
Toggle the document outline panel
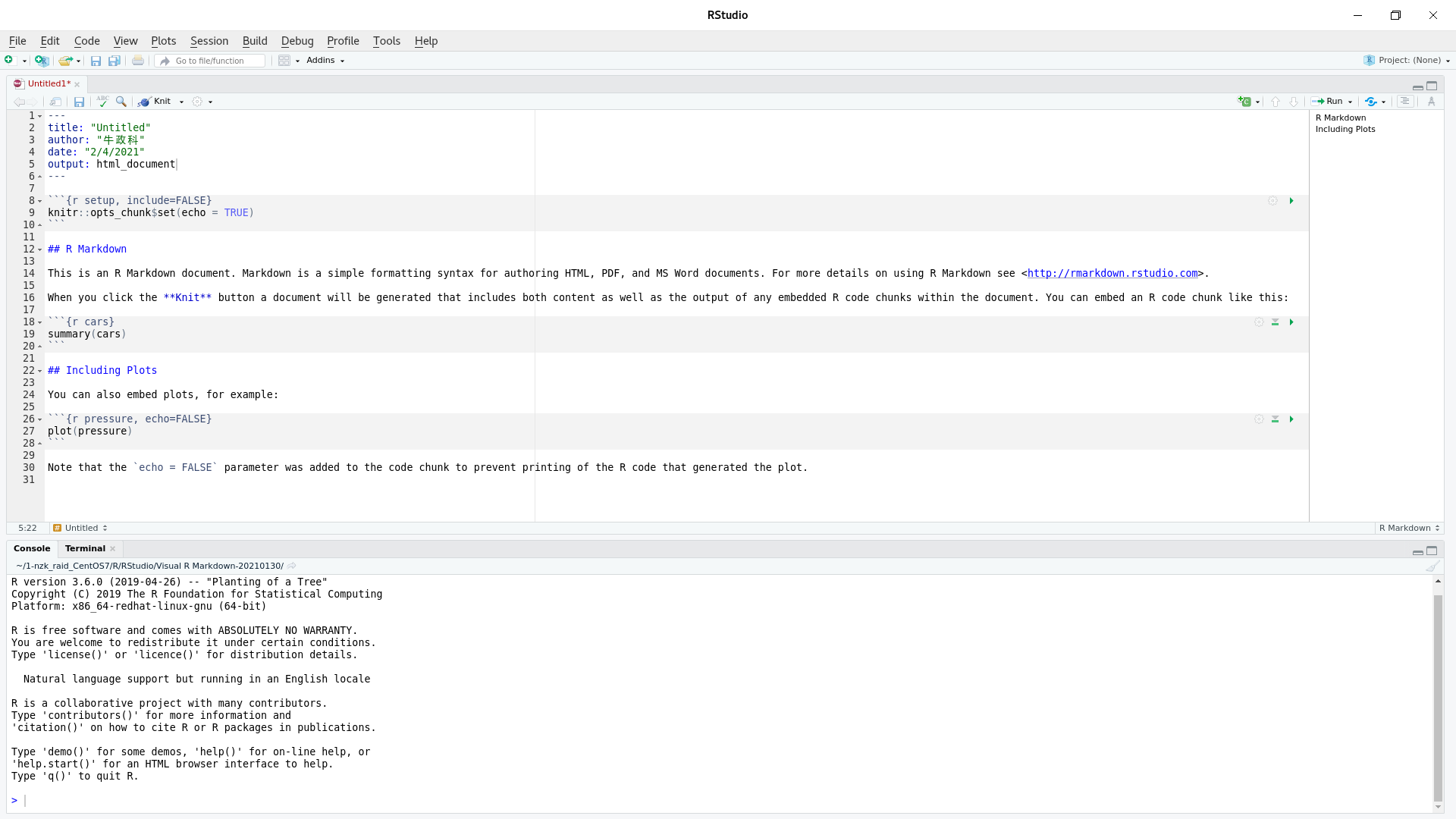tap(1404, 101)
